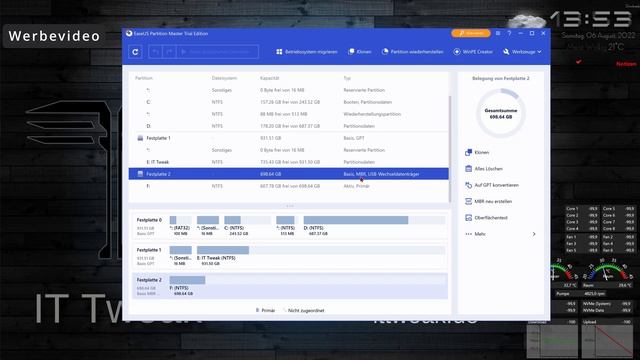Run Oberflächentest from sidebar

[486, 218]
